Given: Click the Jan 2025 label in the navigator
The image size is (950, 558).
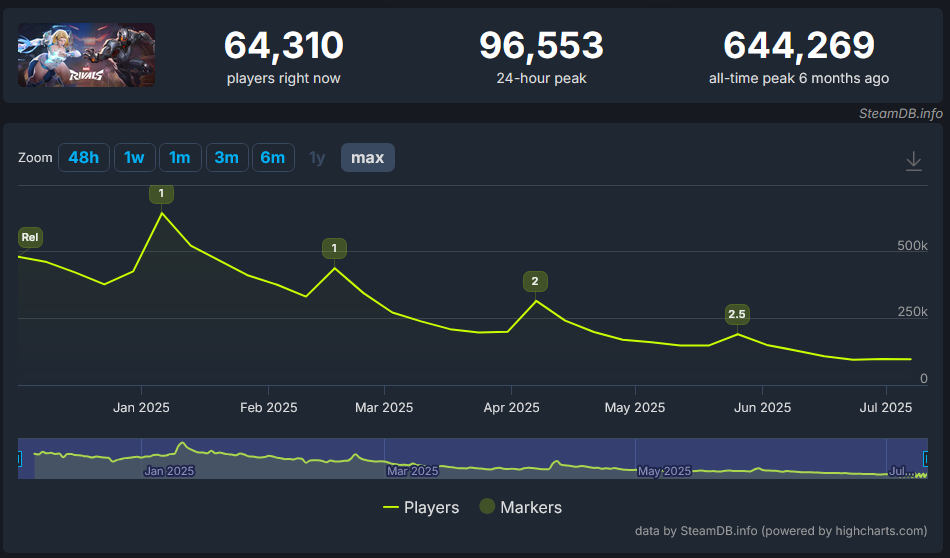Looking at the screenshot, I should coord(169,471).
